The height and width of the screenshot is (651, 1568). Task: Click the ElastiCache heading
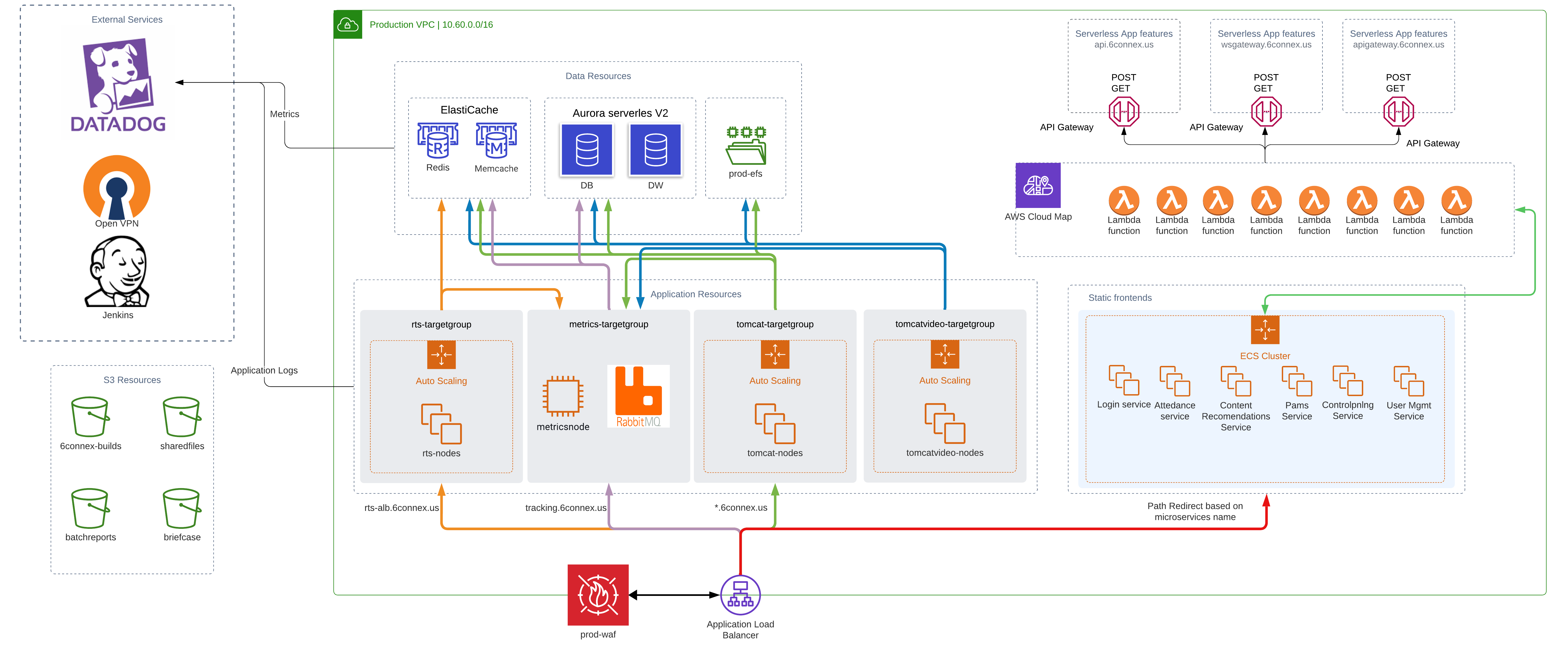[x=469, y=110]
